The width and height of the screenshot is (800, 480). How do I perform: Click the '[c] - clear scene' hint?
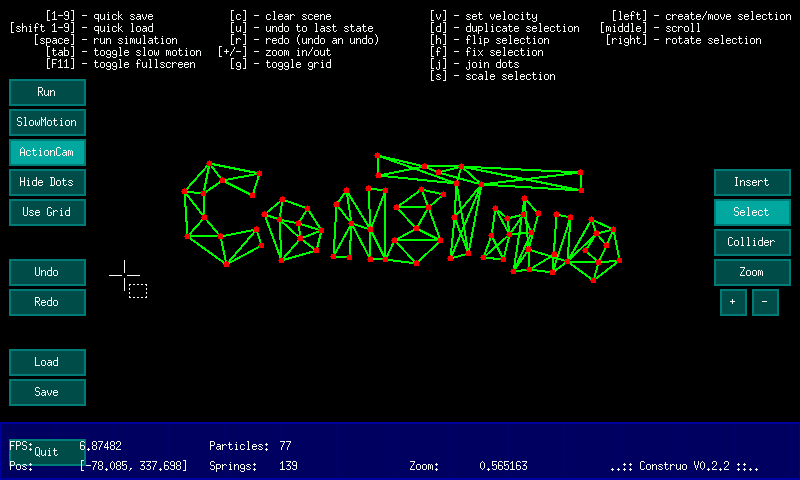(280, 16)
